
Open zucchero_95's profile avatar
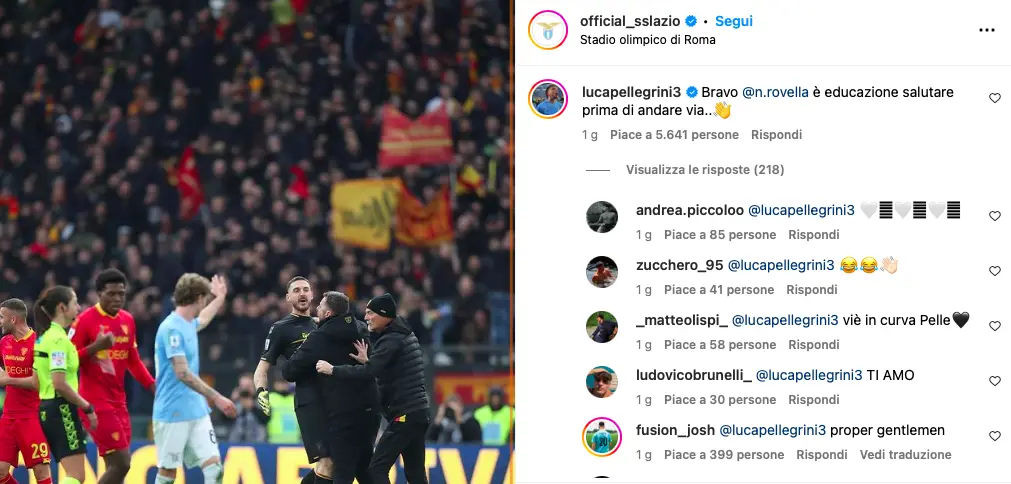point(602,271)
